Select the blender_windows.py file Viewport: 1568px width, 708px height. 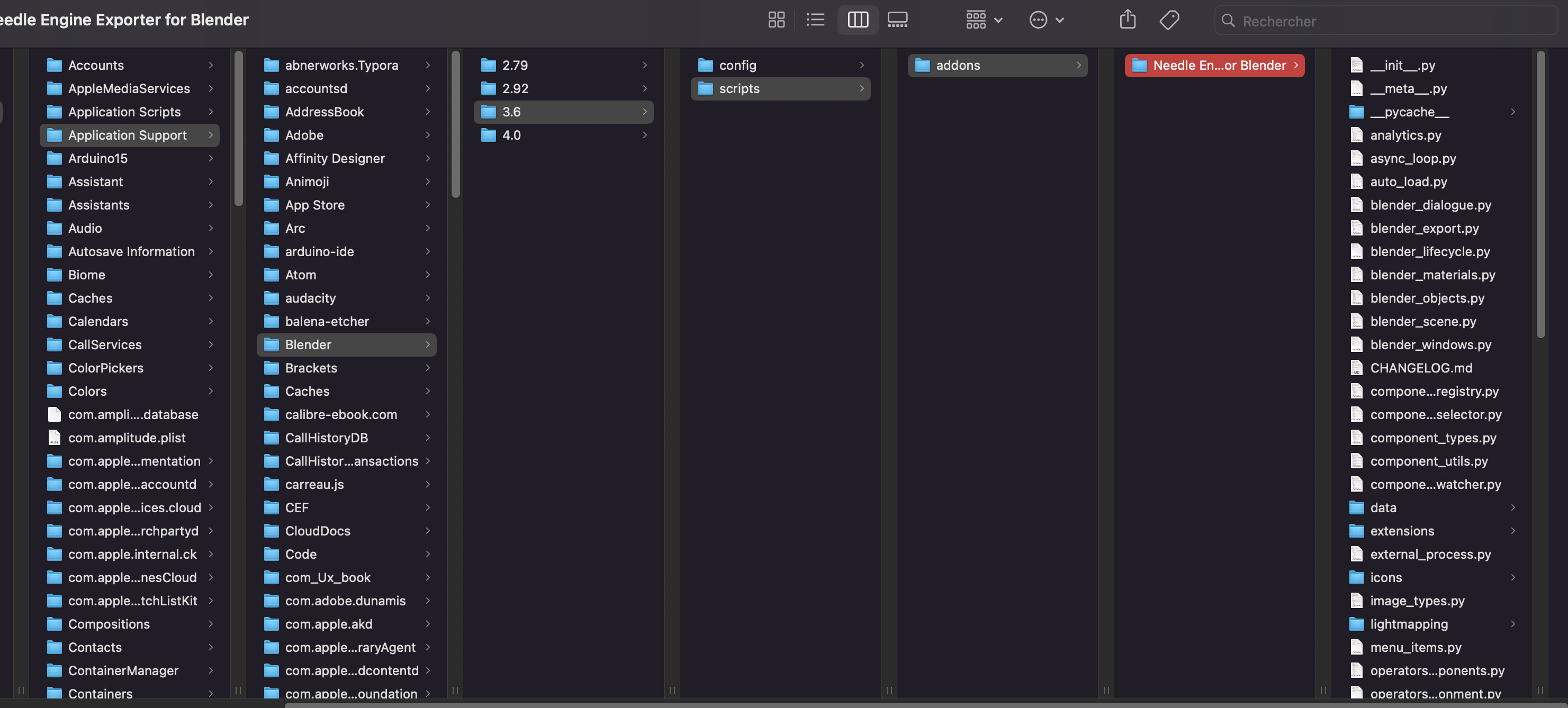tap(1431, 345)
